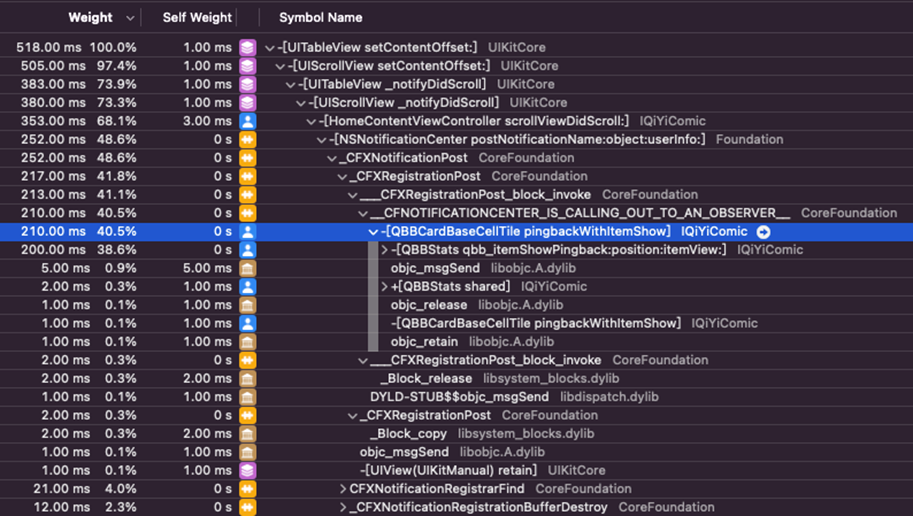Select the 1.00 ms objc_msgSend row under _CFXRegistrationPost

click(456, 453)
